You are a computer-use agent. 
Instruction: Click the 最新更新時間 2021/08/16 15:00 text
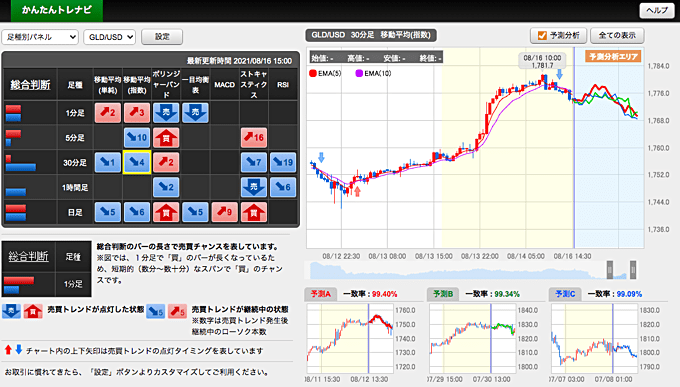(x=239, y=61)
